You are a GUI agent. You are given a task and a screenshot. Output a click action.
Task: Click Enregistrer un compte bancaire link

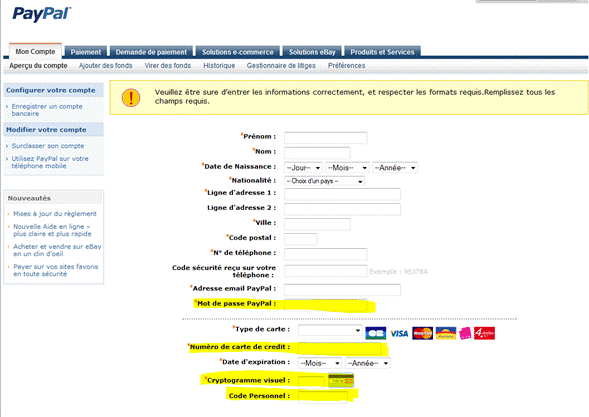point(47,110)
